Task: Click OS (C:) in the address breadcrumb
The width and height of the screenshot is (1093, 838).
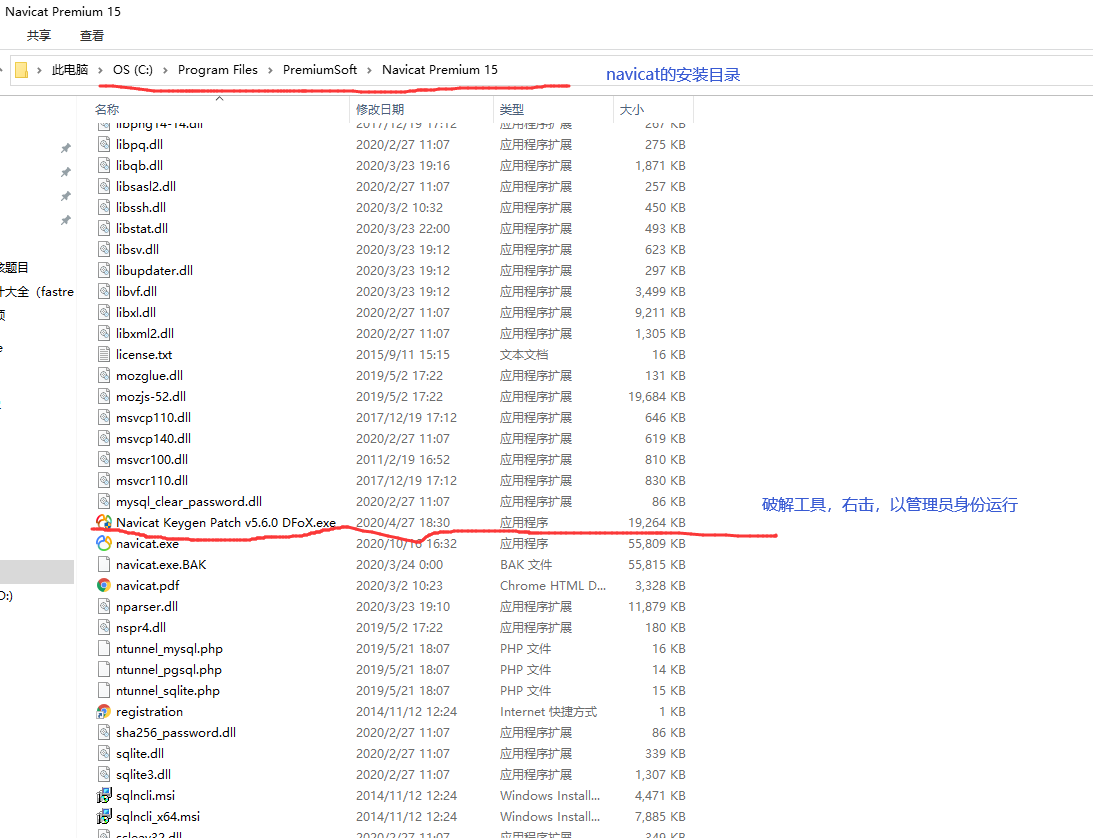Action: (132, 70)
